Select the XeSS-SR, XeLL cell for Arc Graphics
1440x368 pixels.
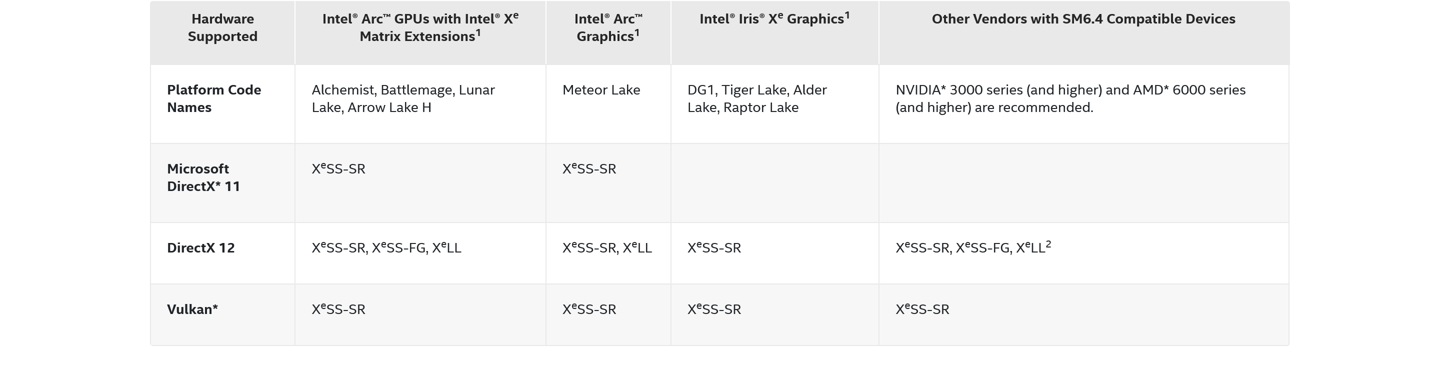tap(607, 247)
